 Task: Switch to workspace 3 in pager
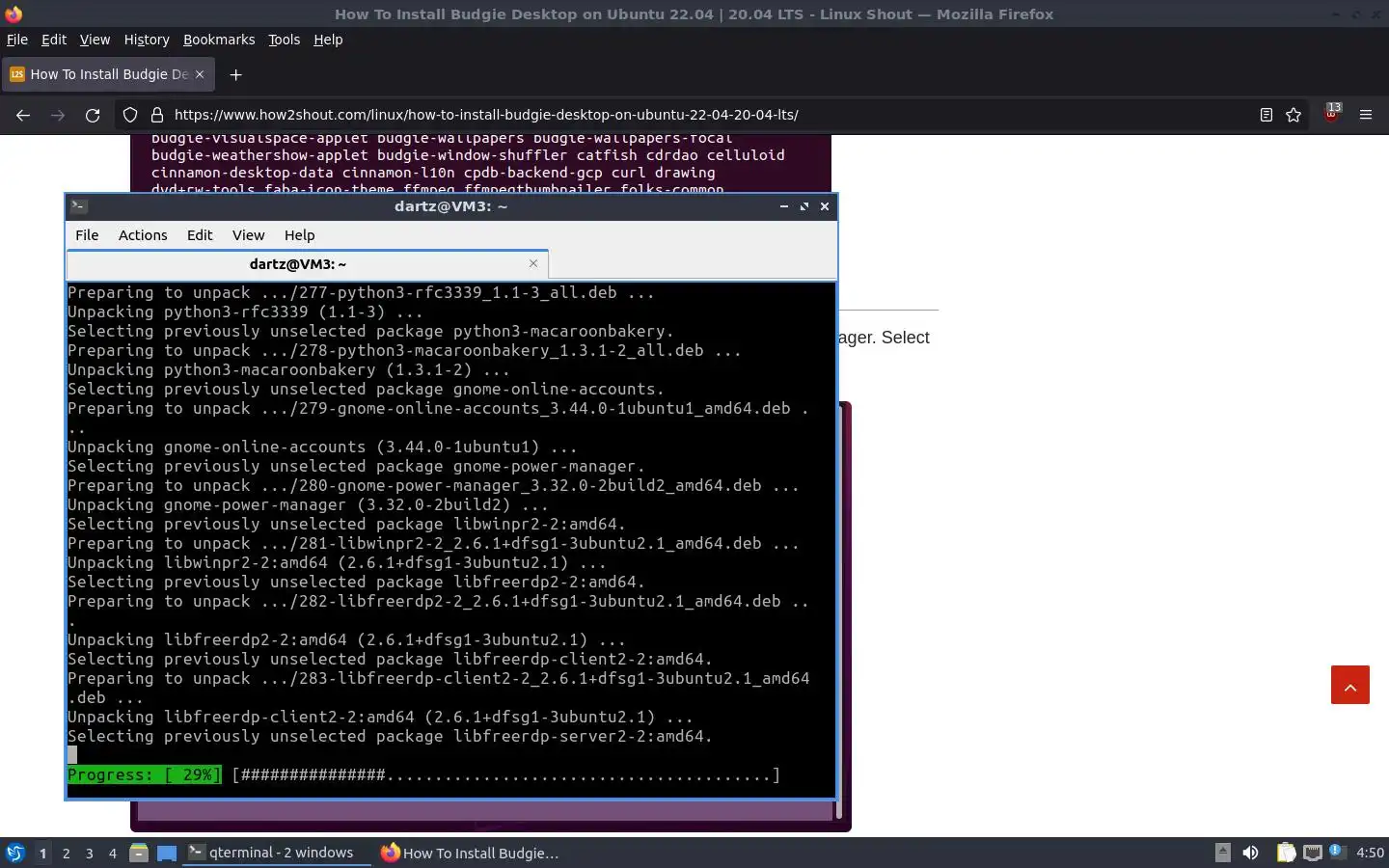[90, 853]
